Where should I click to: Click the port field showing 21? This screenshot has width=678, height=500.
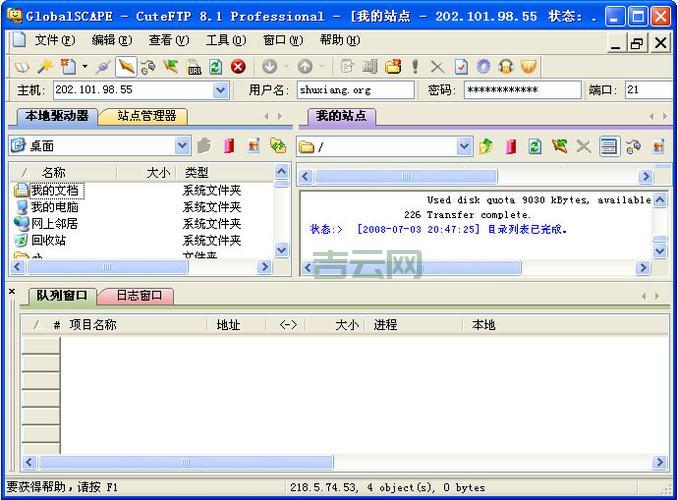pyautogui.click(x=649, y=90)
